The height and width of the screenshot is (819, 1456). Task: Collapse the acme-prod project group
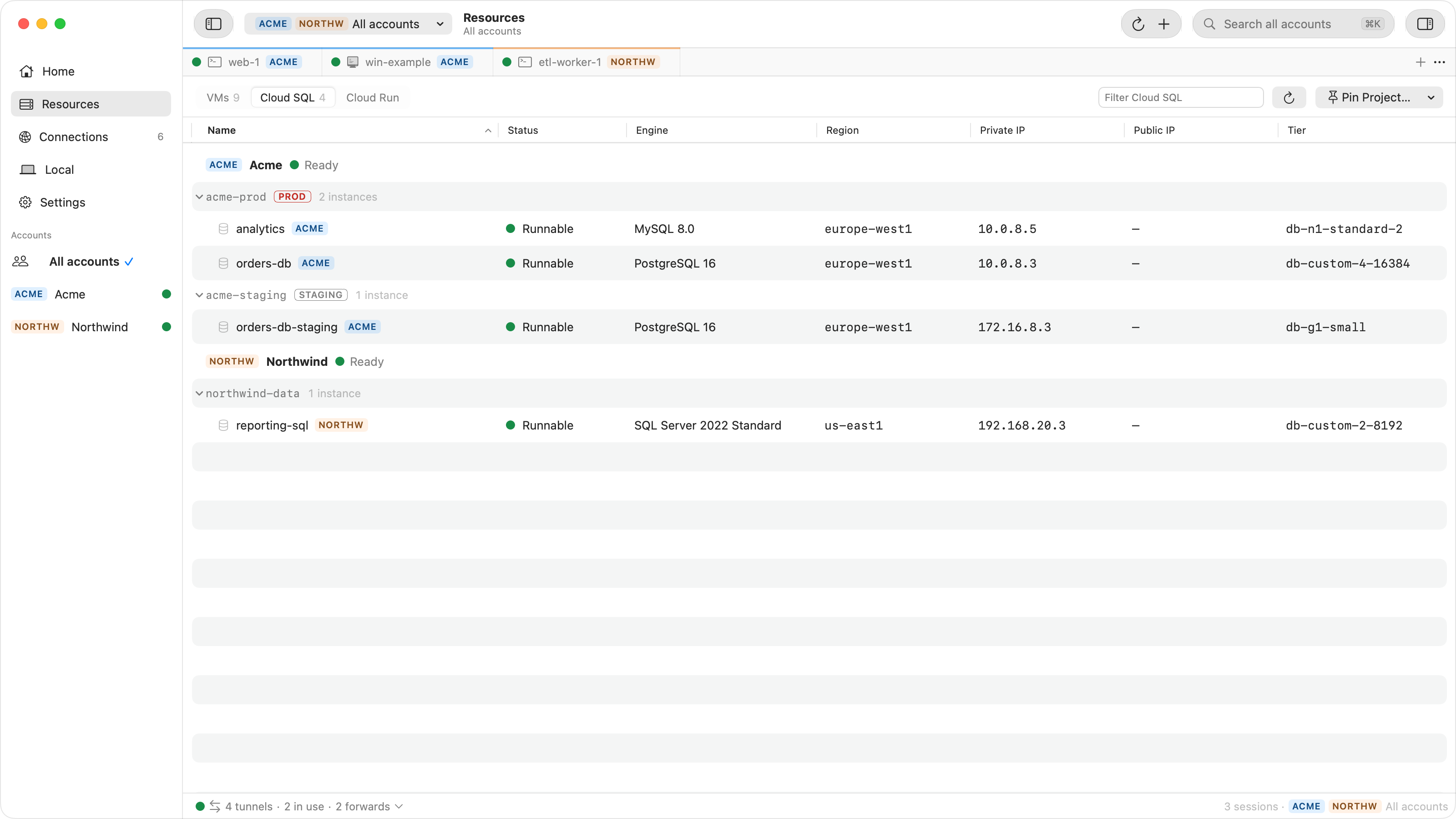coord(200,197)
